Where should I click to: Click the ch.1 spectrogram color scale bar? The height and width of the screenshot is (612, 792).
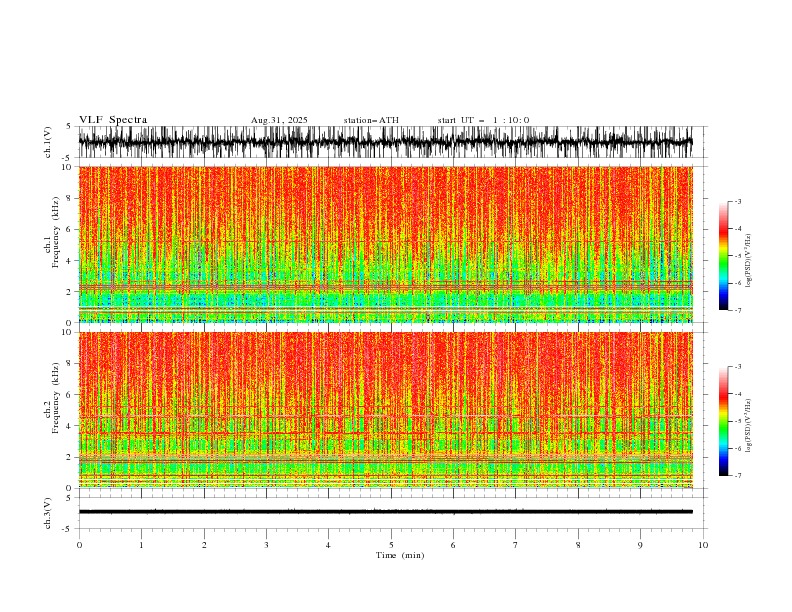coord(723,255)
